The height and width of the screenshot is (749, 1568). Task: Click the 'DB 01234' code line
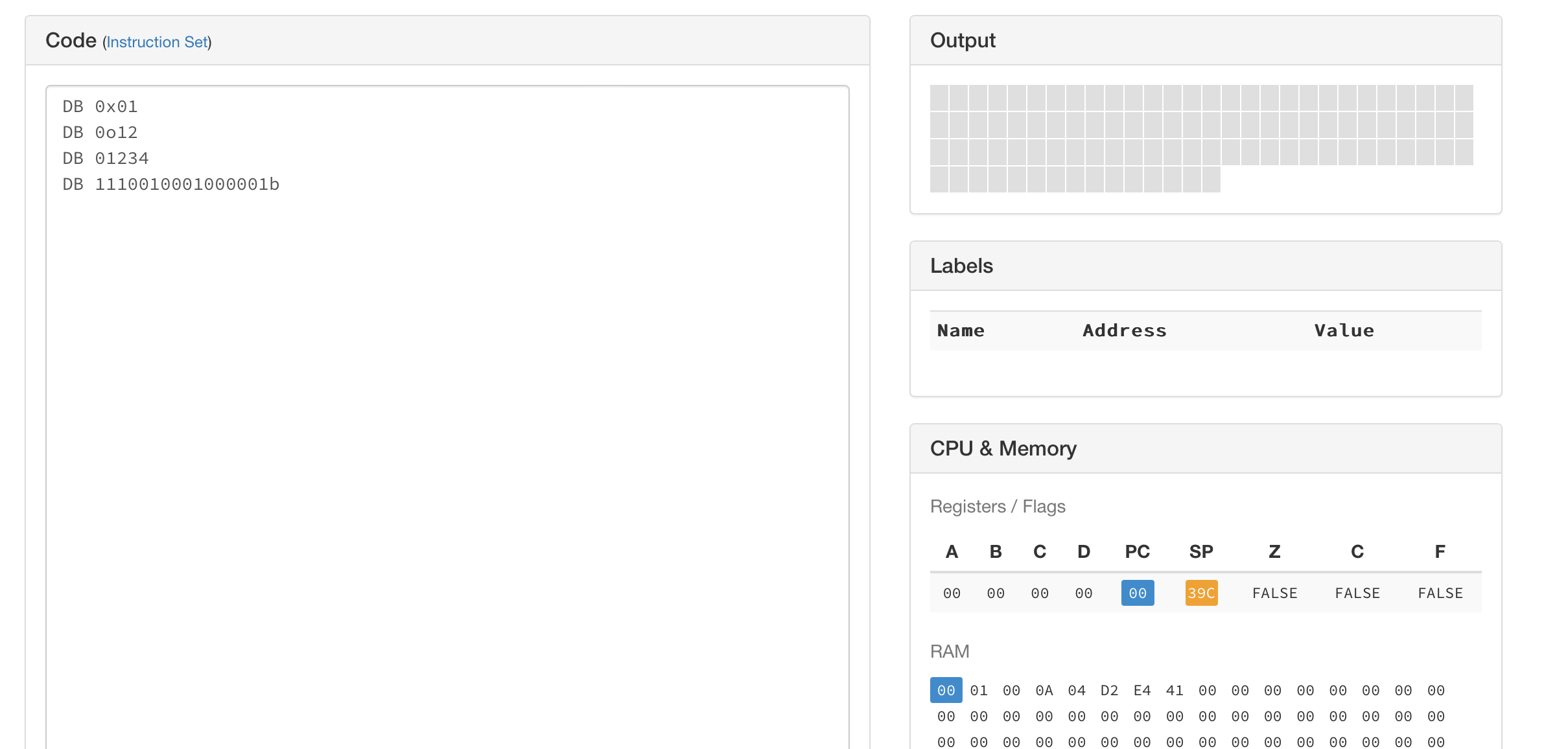[x=106, y=158]
